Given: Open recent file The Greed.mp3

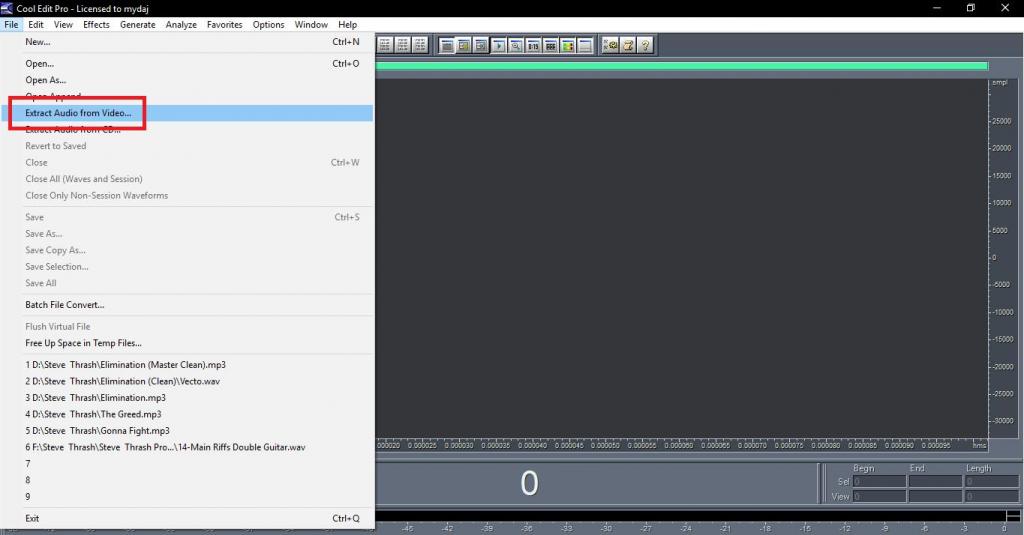Looking at the screenshot, I should tap(187, 415).
